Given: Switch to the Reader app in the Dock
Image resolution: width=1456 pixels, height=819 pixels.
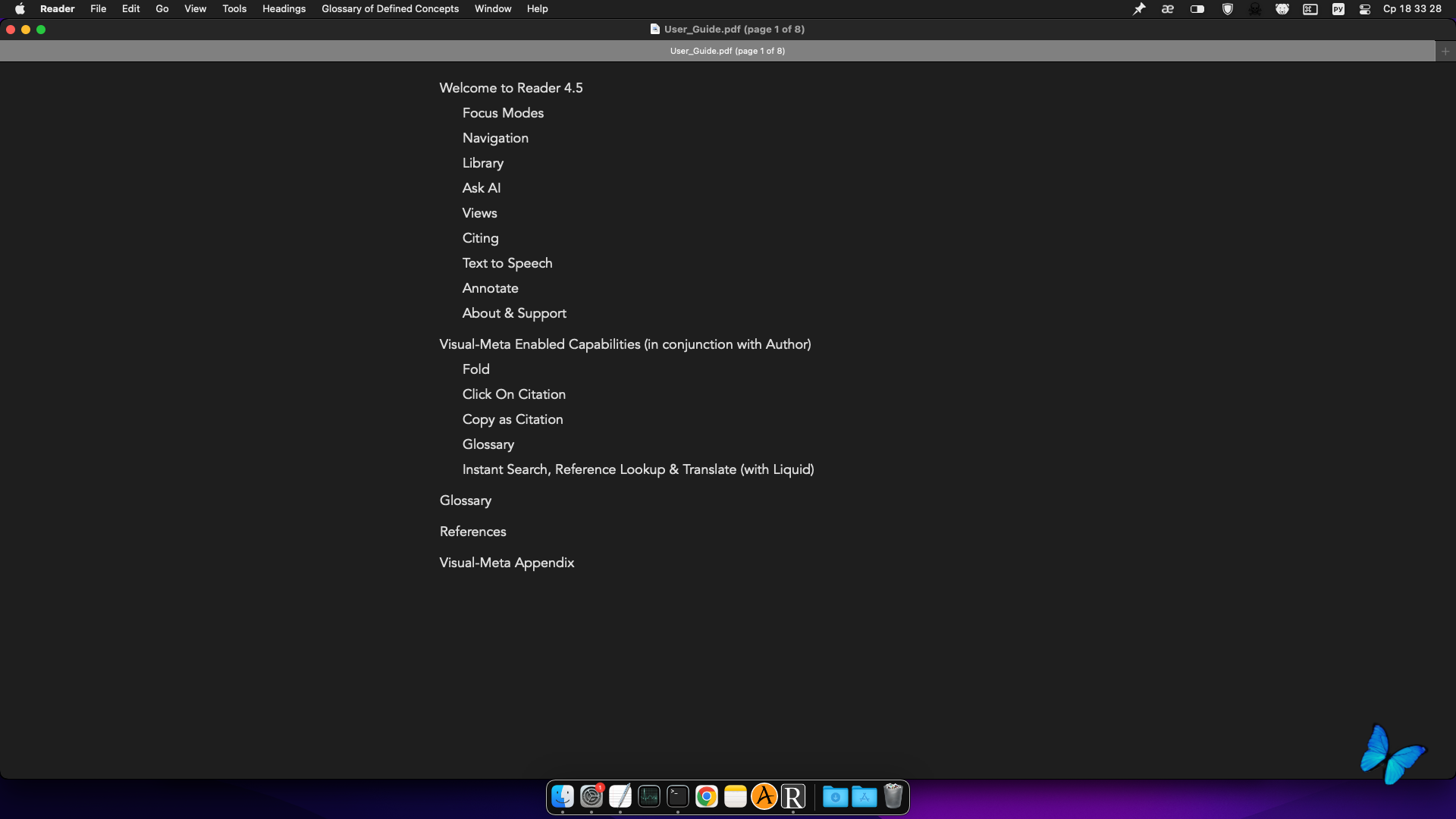Looking at the screenshot, I should [x=793, y=796].
